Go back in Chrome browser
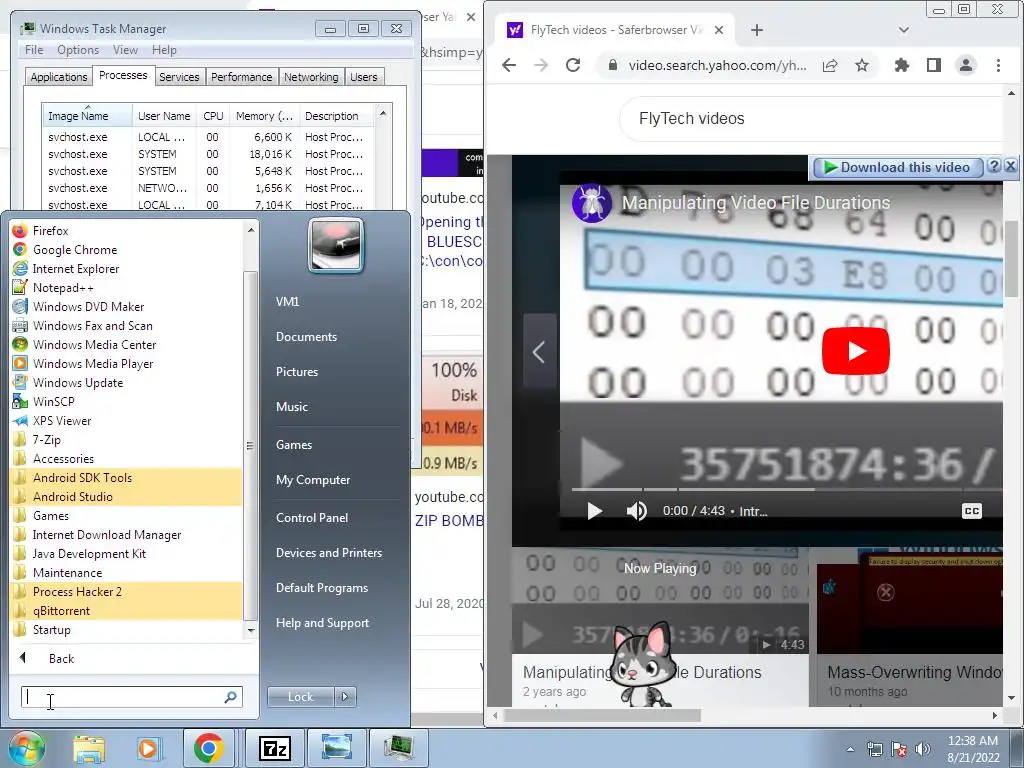Image resolution: width=1024 pixels, height=768 pixels. [509, 65]
